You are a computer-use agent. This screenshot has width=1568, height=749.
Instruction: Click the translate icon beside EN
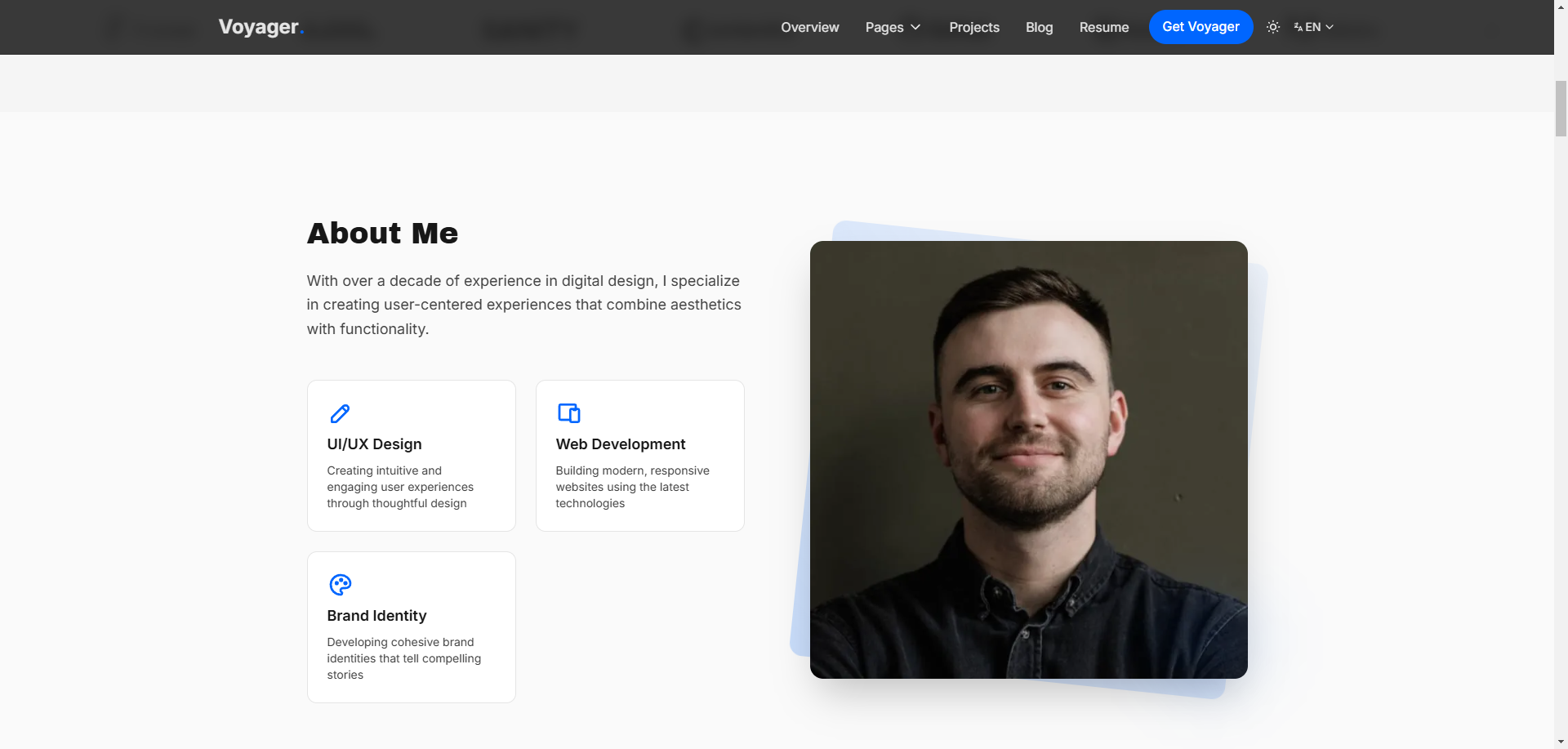point(1298,27)
